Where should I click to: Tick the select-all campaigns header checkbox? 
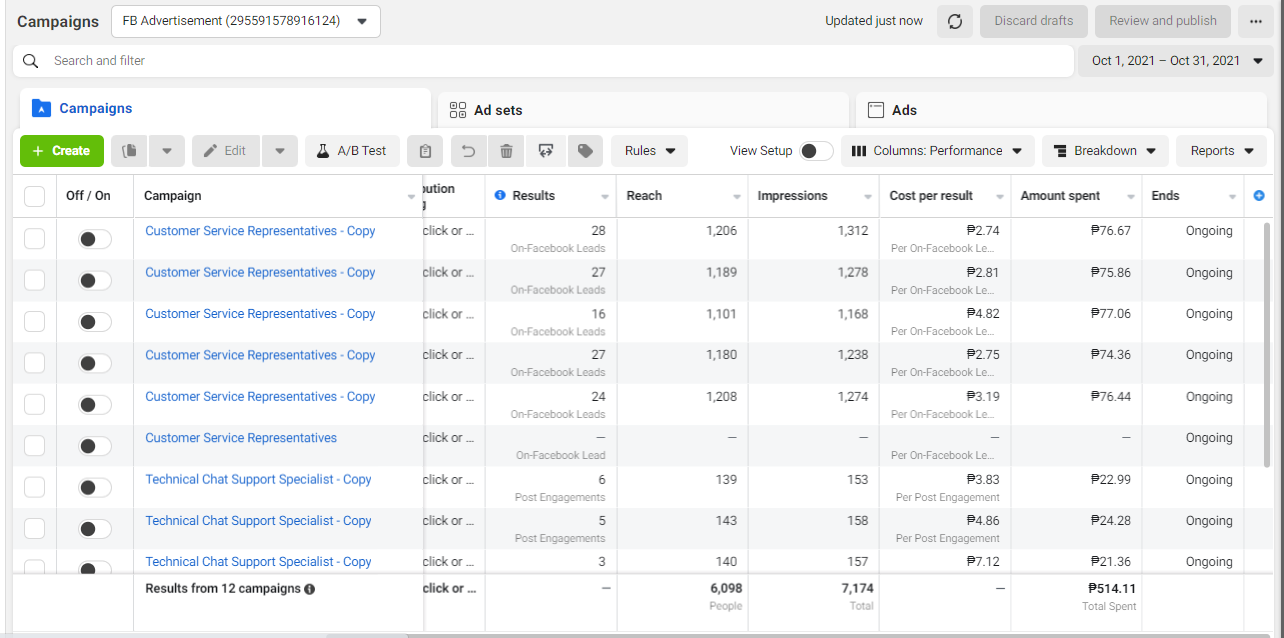pyautogui.click(x=35, y=196)
